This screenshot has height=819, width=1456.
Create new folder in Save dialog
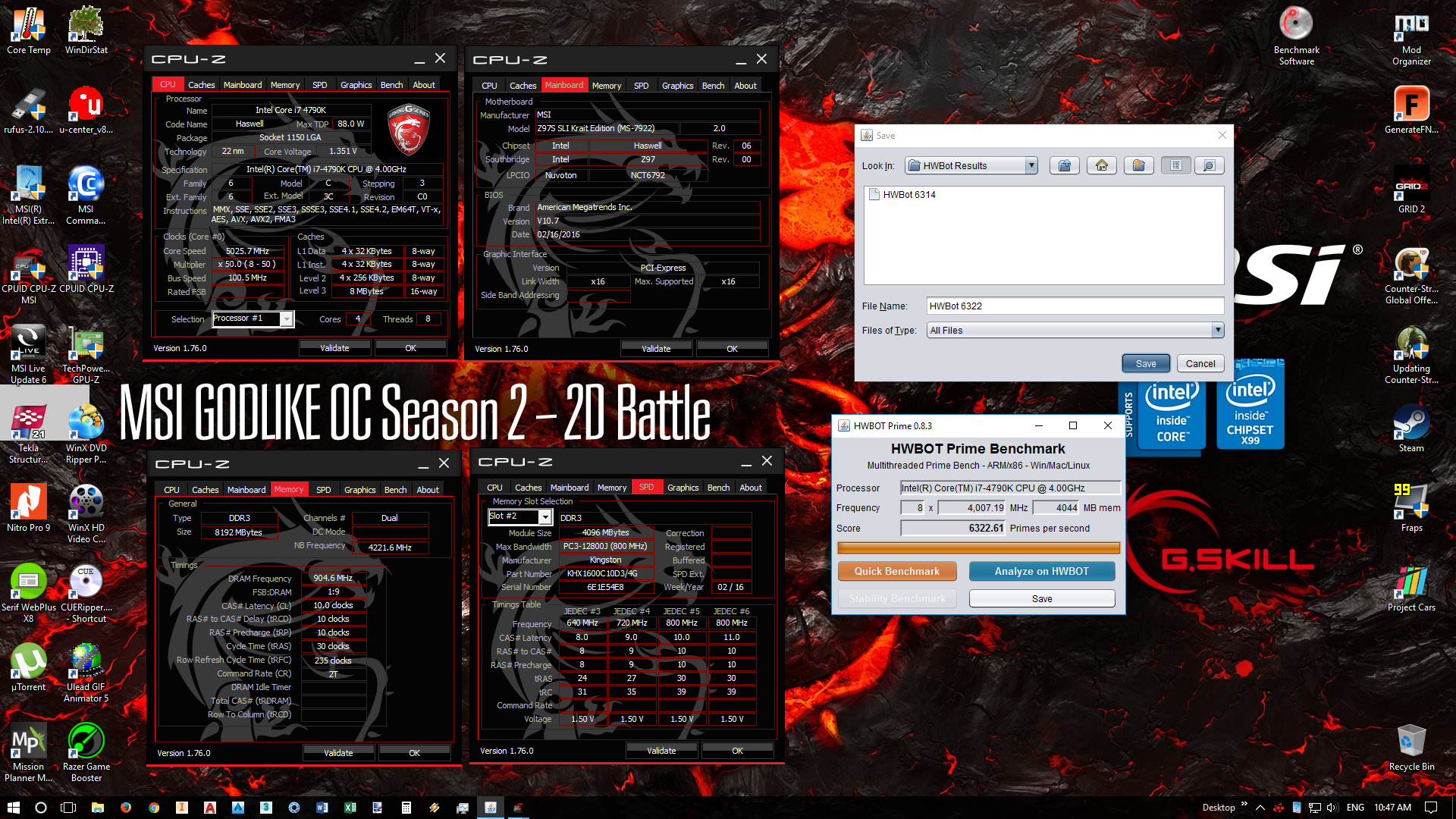(1139, 165)
